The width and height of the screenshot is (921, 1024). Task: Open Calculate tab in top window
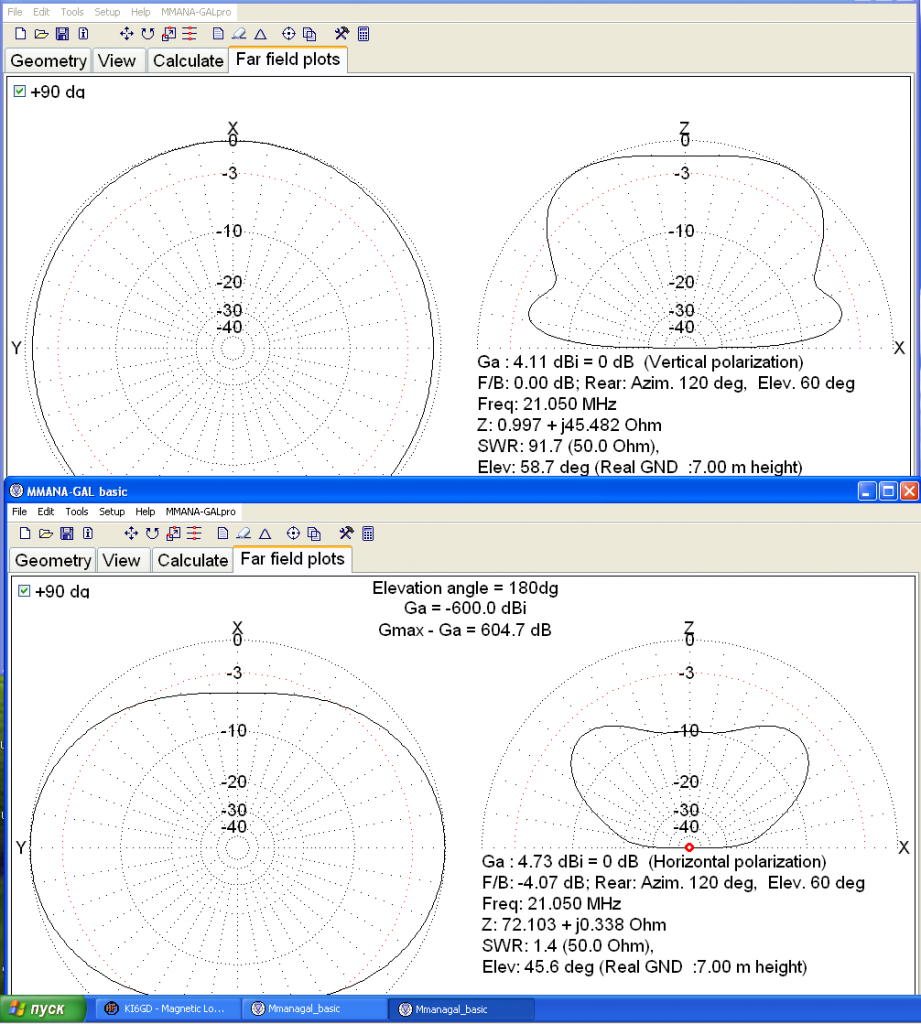(x=187, y=61)
